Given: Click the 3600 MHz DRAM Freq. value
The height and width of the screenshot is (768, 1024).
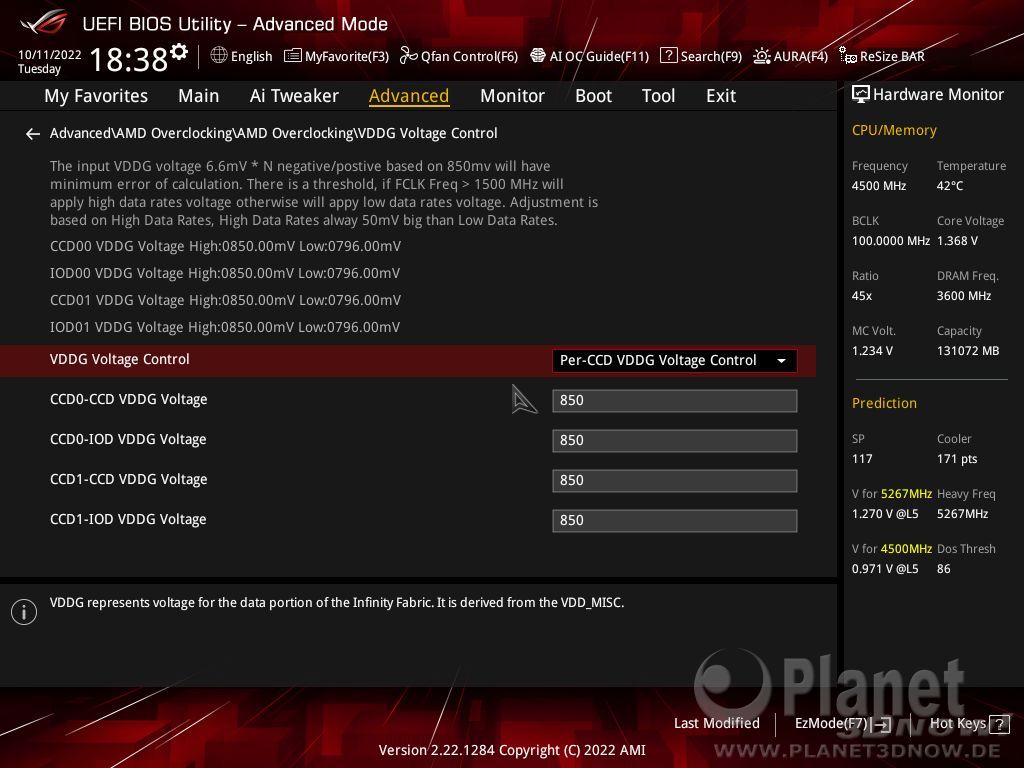Looking at the screenshot, I should [964, 296].
